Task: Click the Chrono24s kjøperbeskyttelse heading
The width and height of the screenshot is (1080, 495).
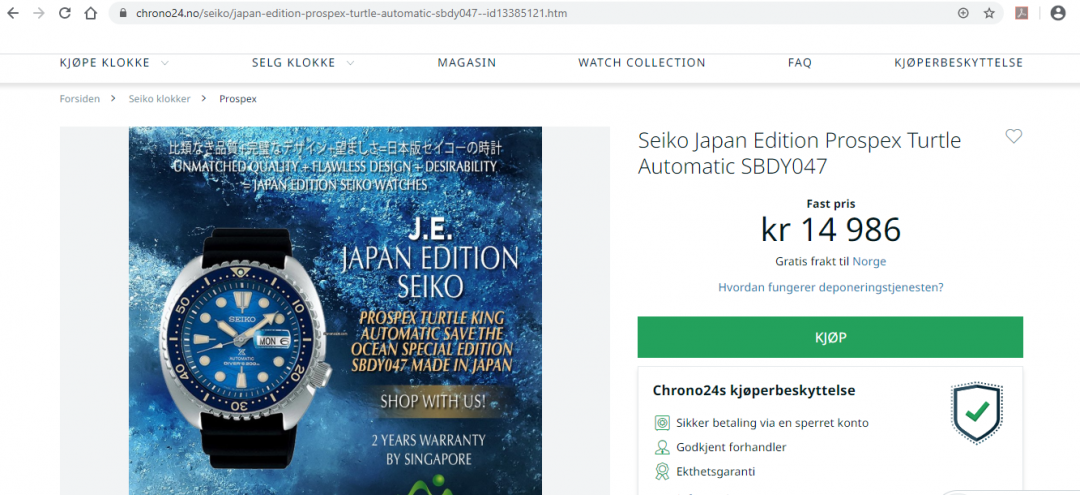Action: [x=754, y=390]
